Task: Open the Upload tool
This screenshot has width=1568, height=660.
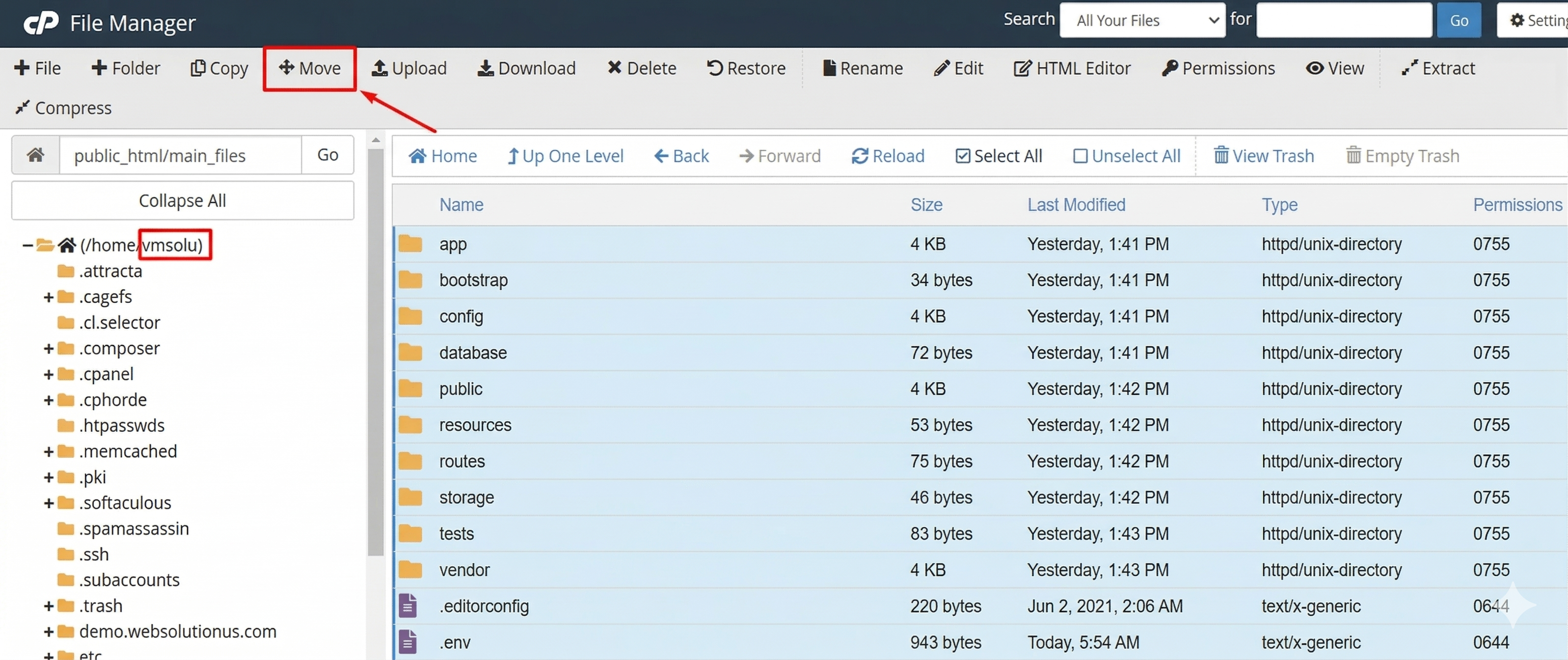Action: coord(409,68)
